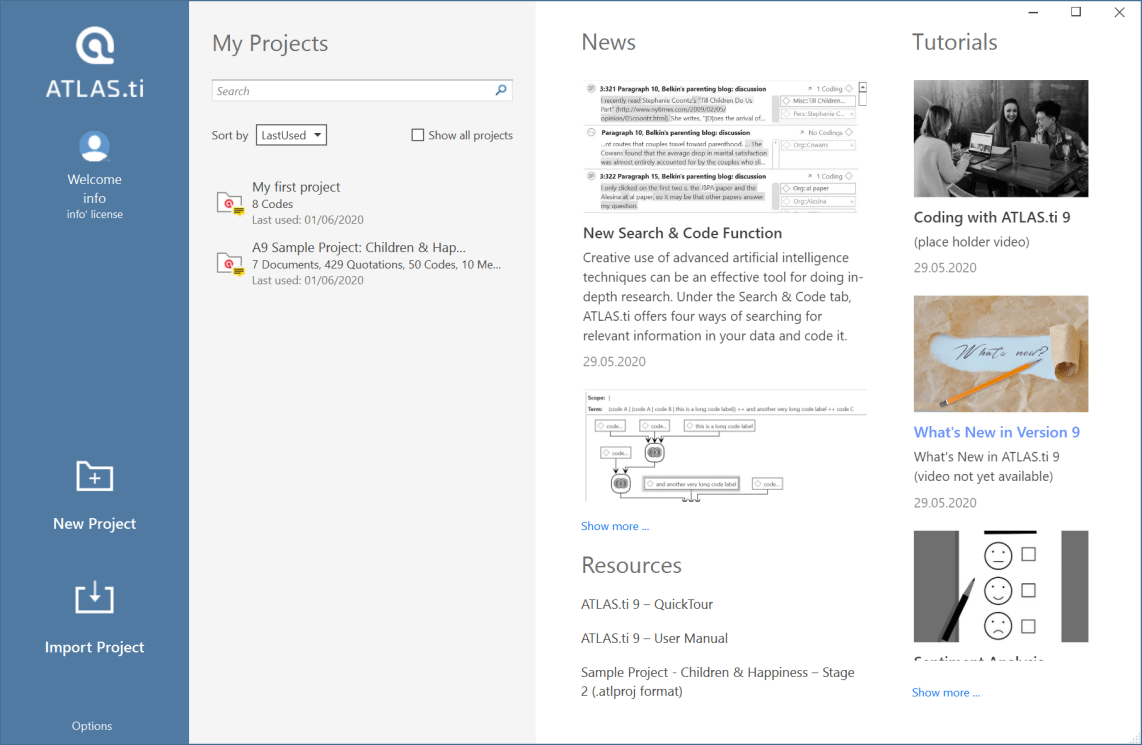The image size is (1142, 745).
Task: Click the ATLAS.ti logo icon
Action: click(95, 47)
